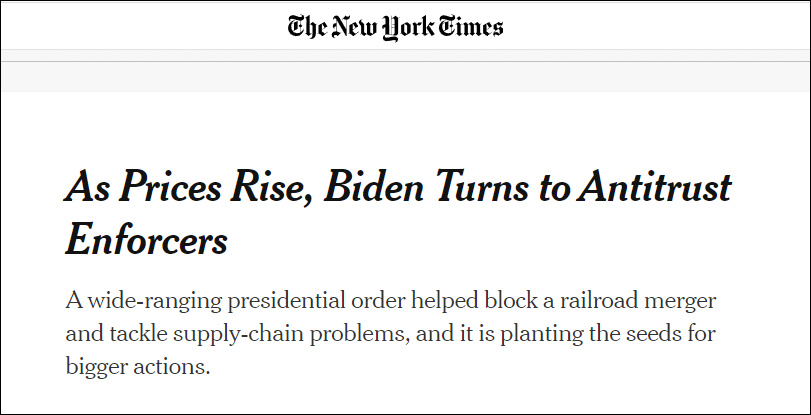Click the article summary paragraph
The image size is (811, 415).
pos(390,333)
